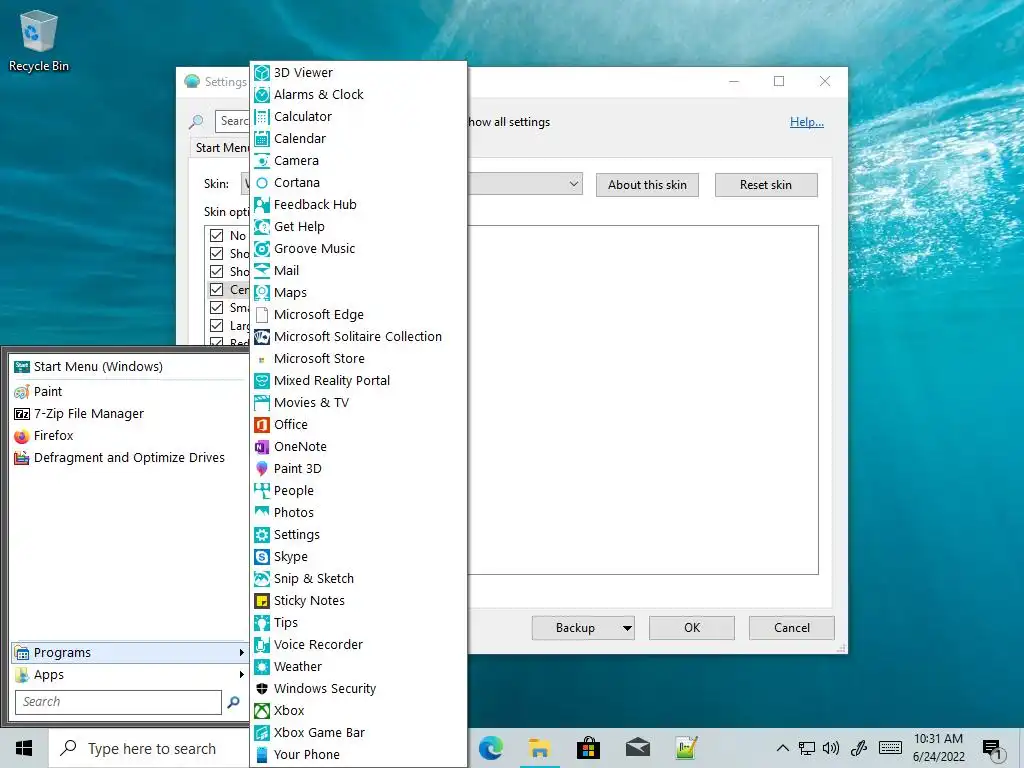Open the volume control in tray
The height and width of the screenshot is (768, 1024).
coord(831,748)
